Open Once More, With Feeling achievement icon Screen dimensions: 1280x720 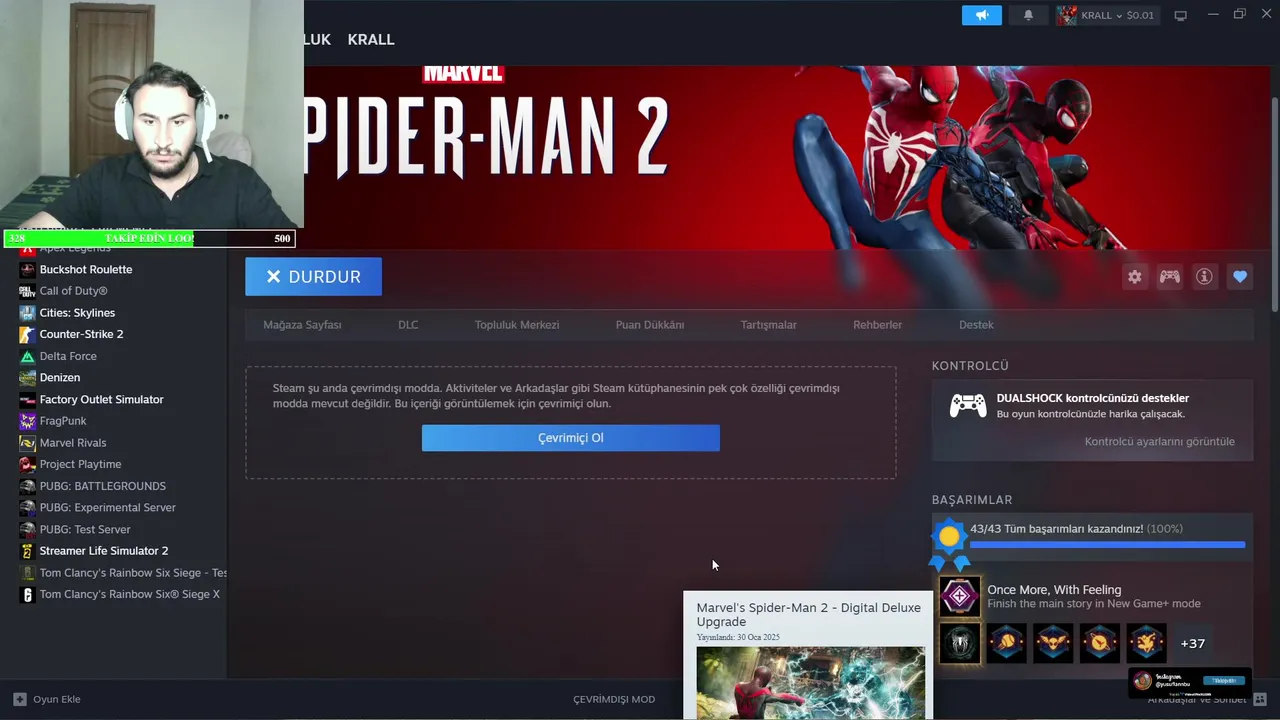tap(960, 597)
